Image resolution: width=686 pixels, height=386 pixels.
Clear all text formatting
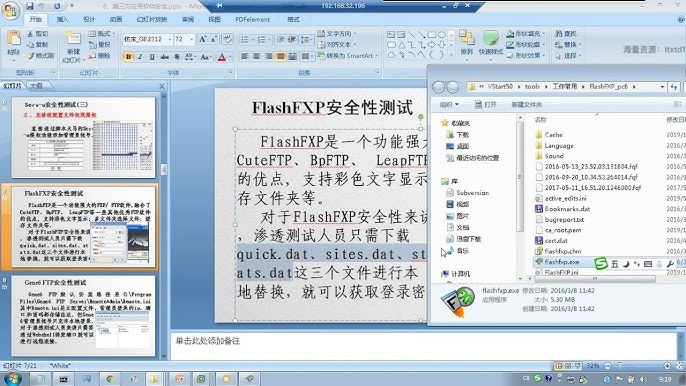pos(228,39)
